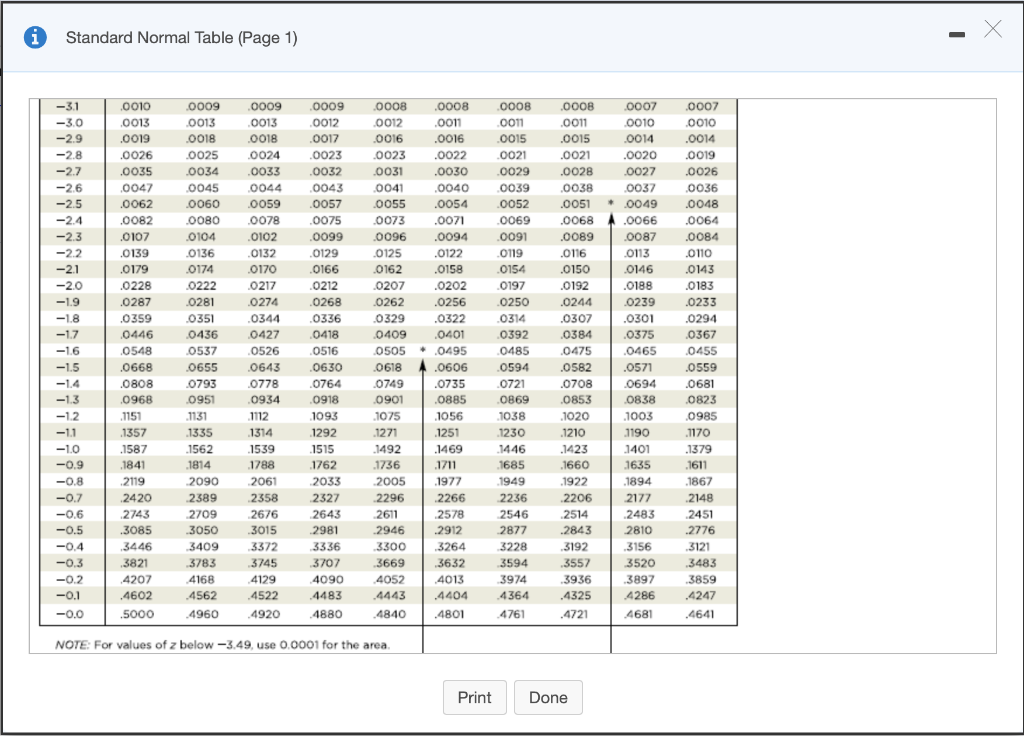Click the .0107 value in the −2.3 row
Screen dimensions: 1024x736
(135, 237)
